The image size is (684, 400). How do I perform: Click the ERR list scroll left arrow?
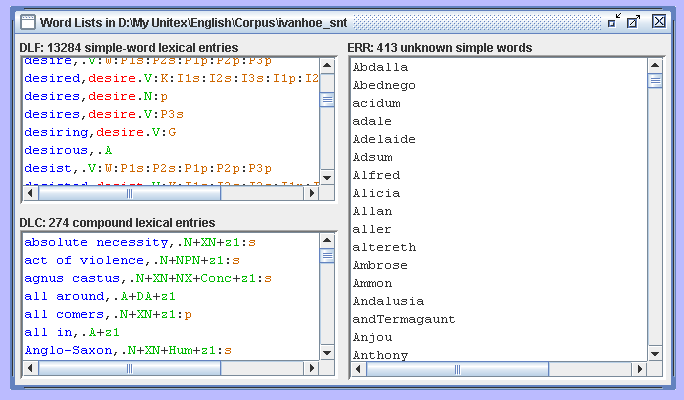coord(358,369)
